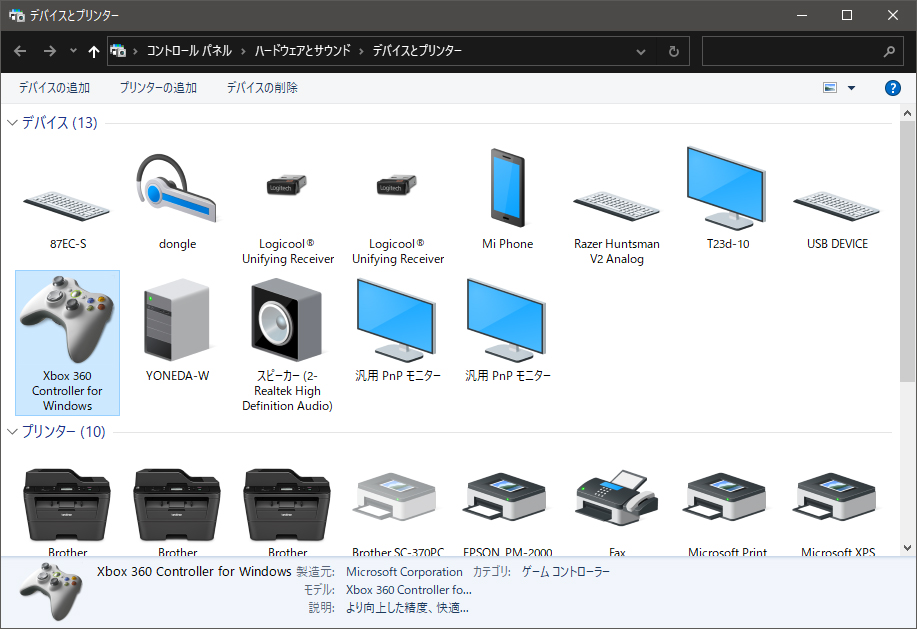Expand chevron after コントロール パネル breadcrumb

(243, 51)
